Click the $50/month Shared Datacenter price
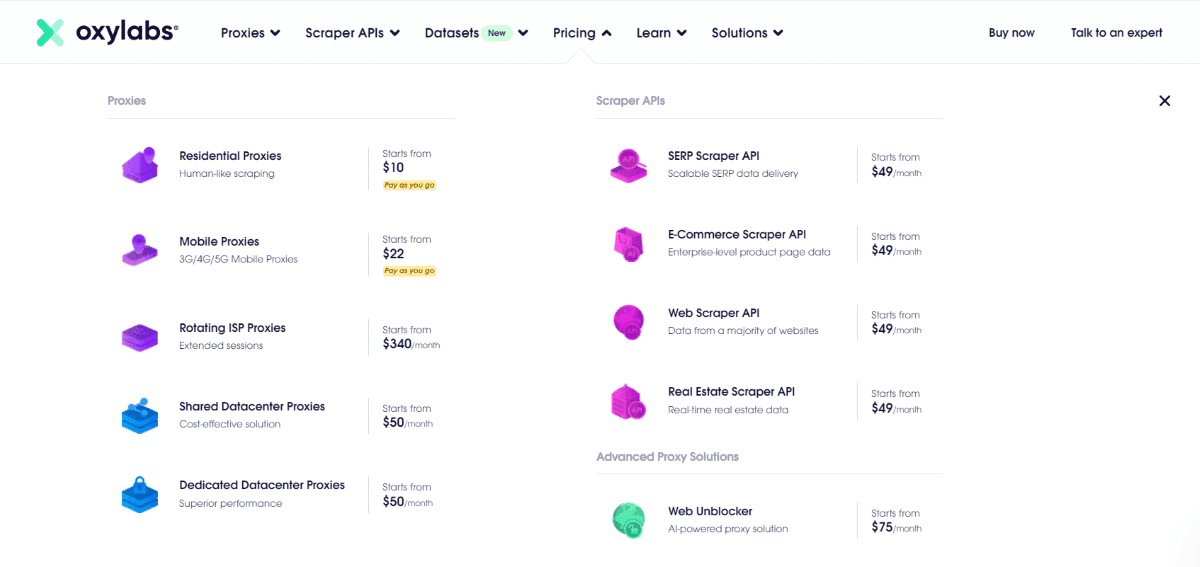 click(407, 423)
